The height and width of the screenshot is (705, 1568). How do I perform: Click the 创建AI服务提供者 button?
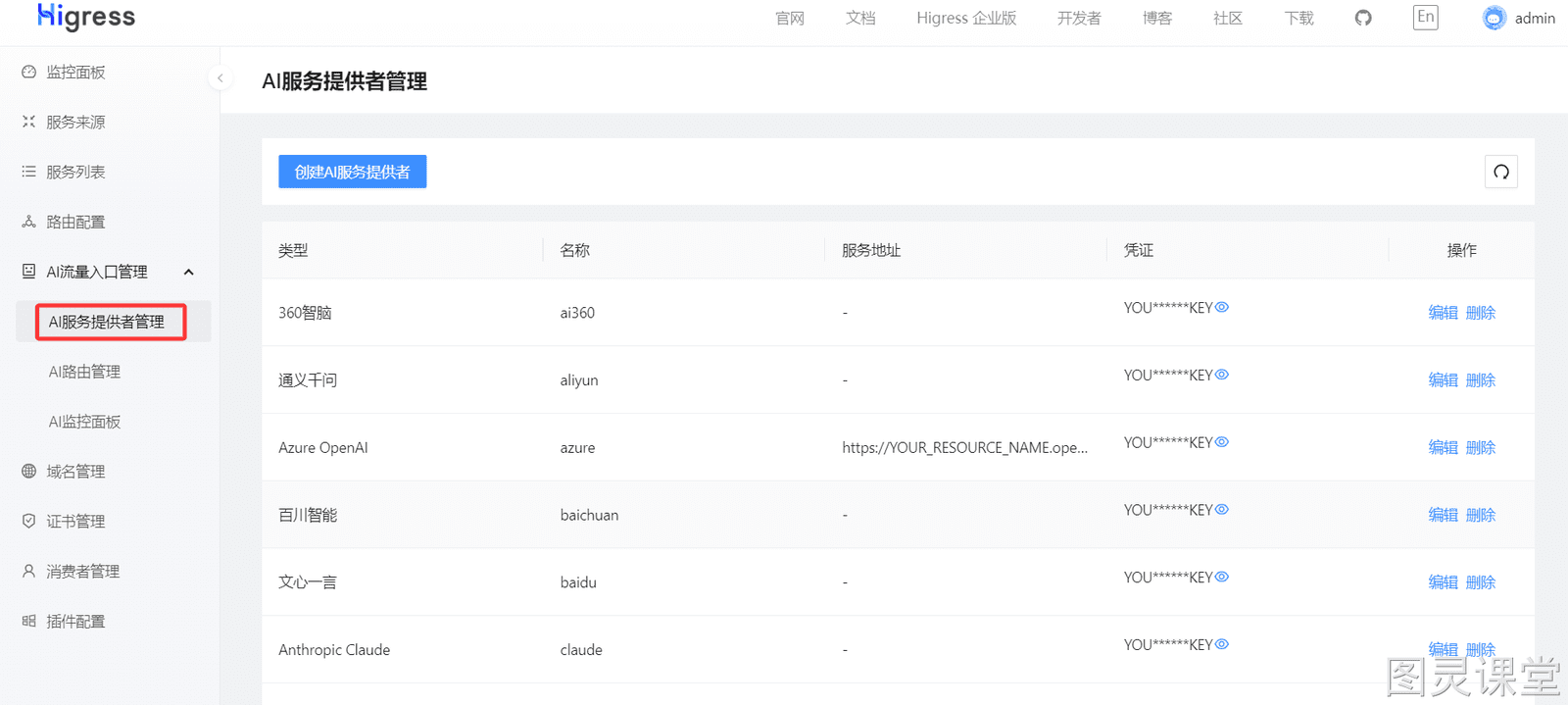tap(353, 172)
